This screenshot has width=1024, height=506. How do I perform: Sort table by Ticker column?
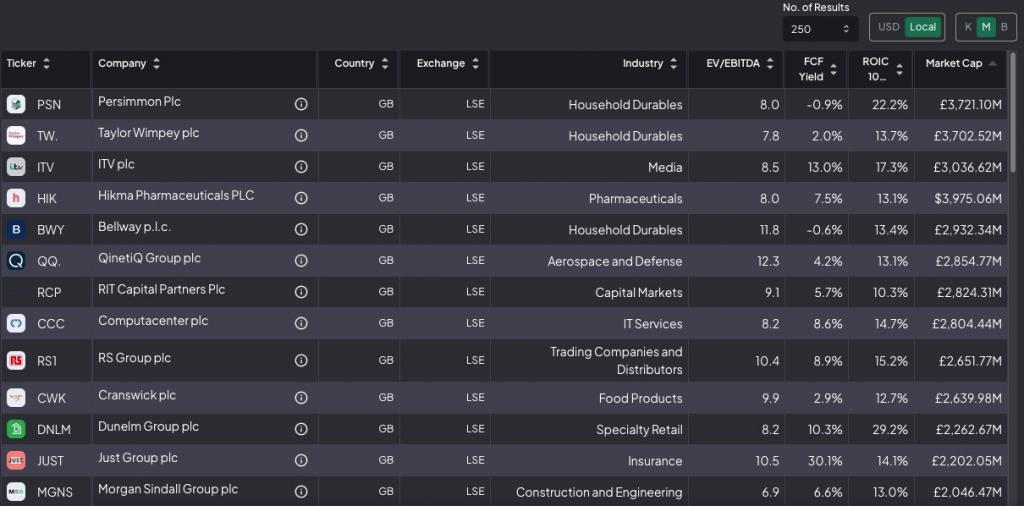[28, 64]
